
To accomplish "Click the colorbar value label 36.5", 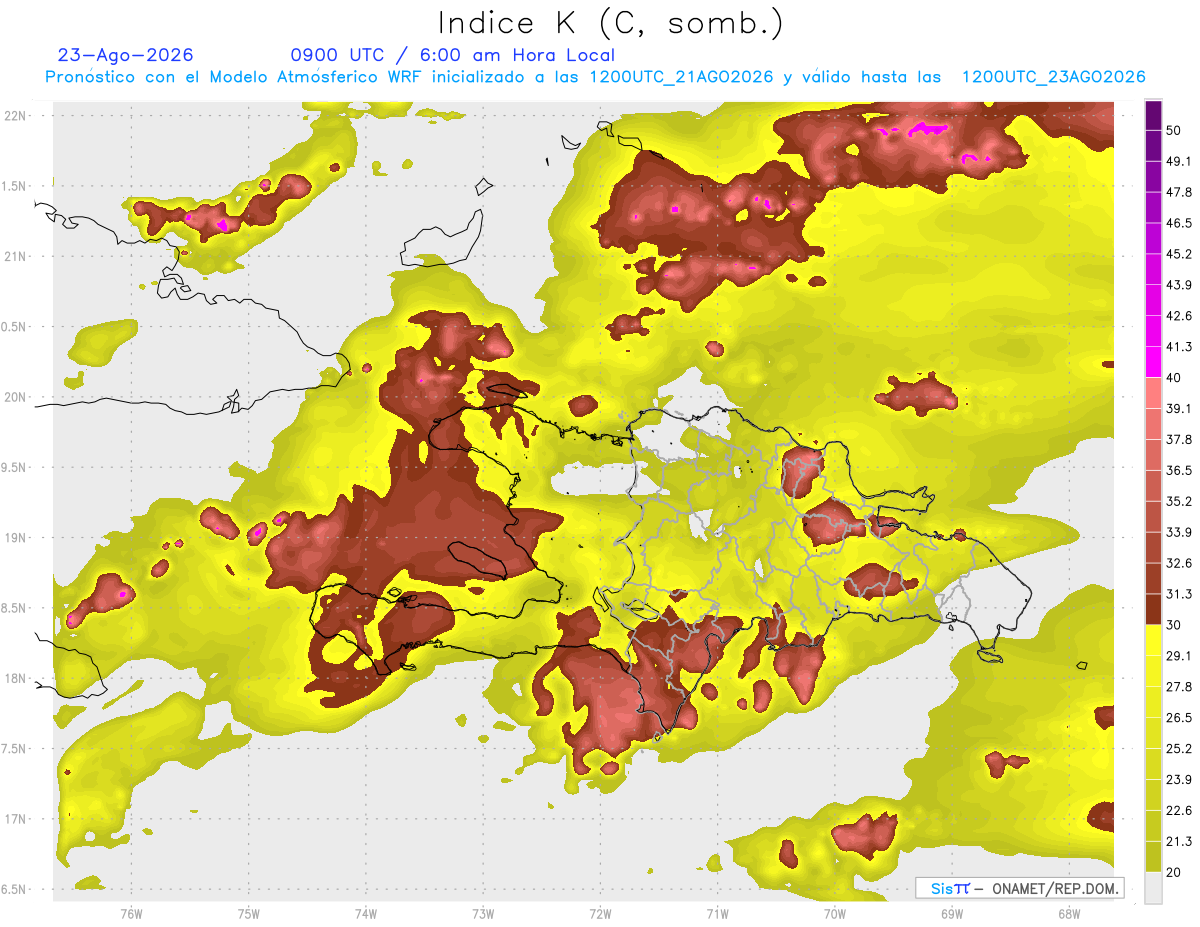I will [x=1179, y=470].
